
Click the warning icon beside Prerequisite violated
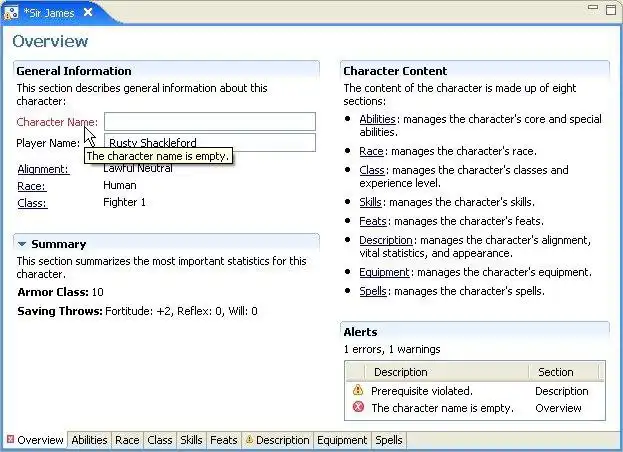point(358,390)
